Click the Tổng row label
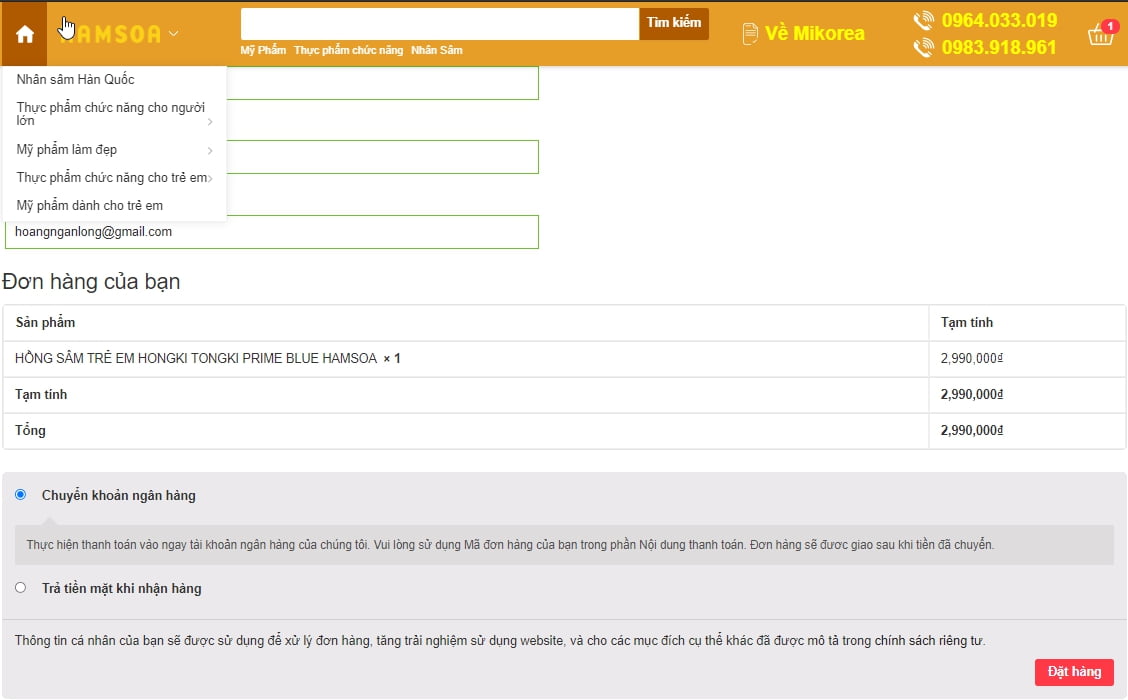1128x700 pixels. (30, 430)
